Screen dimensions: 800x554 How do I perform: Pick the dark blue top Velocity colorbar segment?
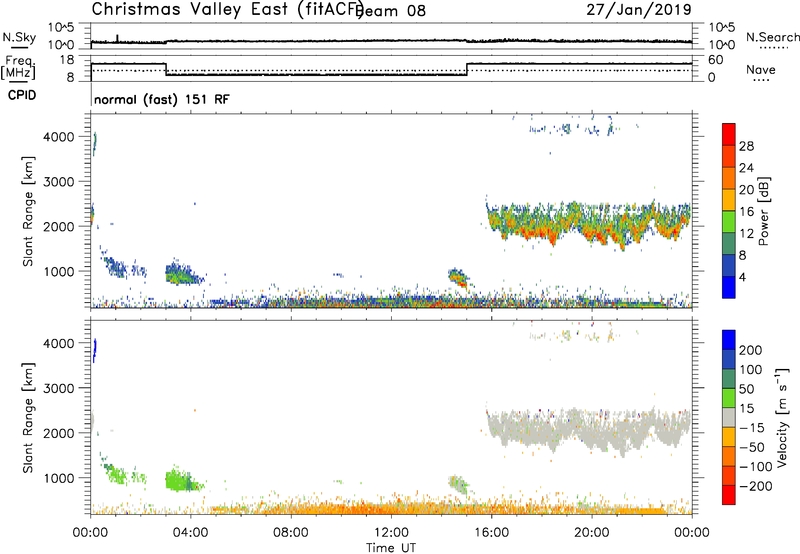729,339
